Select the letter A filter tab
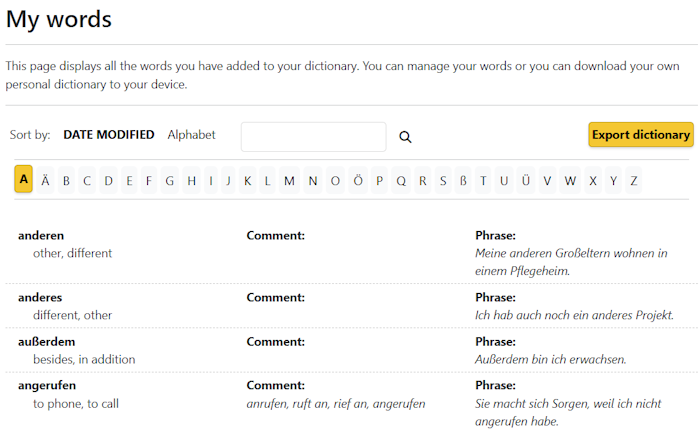This screenshot has width=700, height=431. 24,180
